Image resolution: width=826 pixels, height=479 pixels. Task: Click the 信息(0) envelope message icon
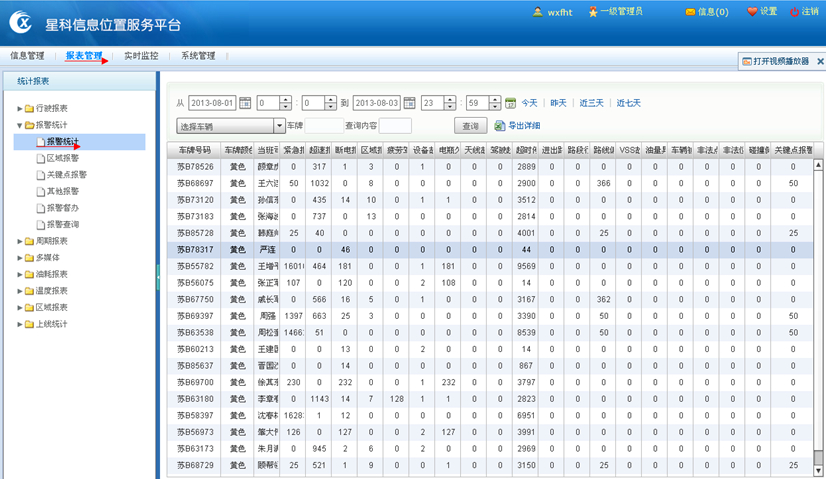690,12
